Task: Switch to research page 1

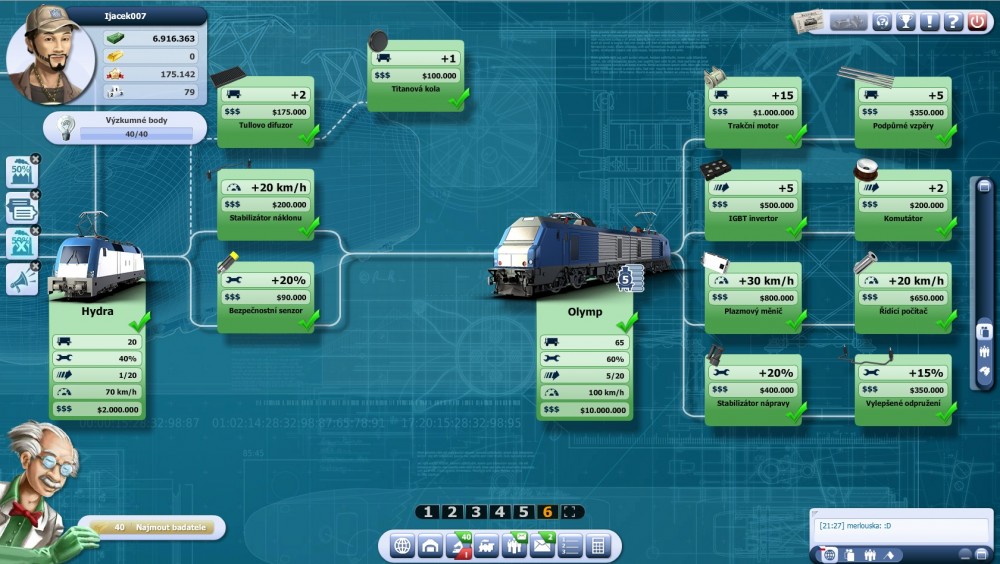Action: pyautogui.click(x=428, y=512)
